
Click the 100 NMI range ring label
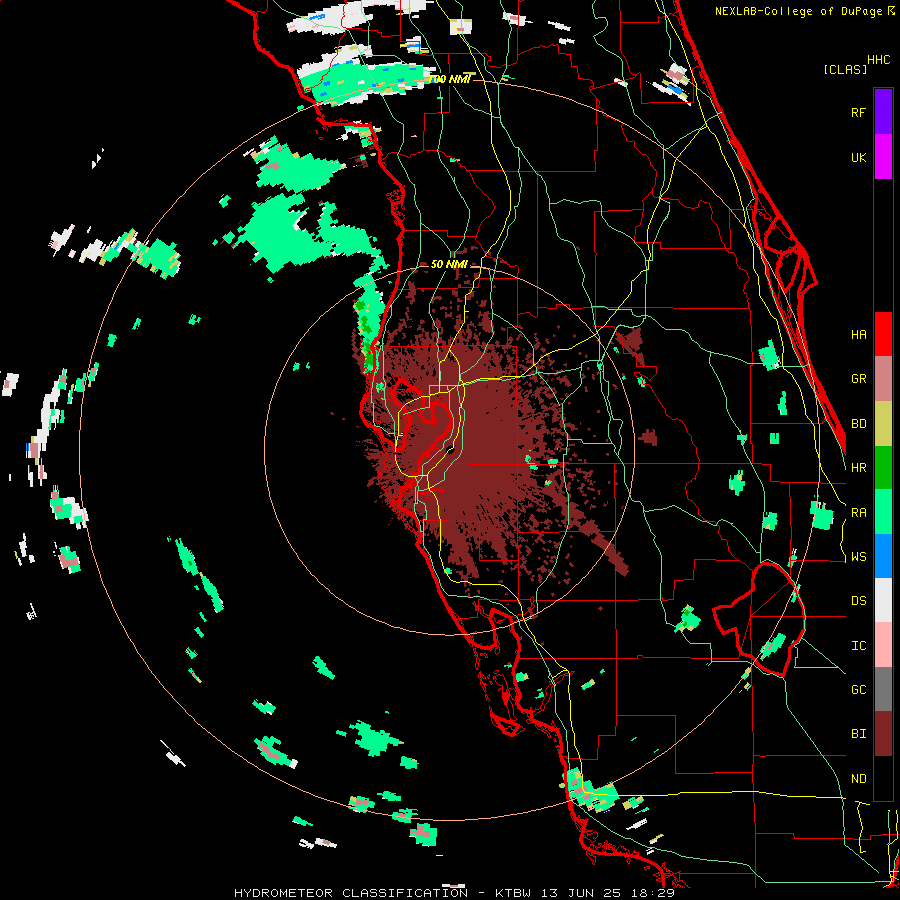(x=449, y=79)
